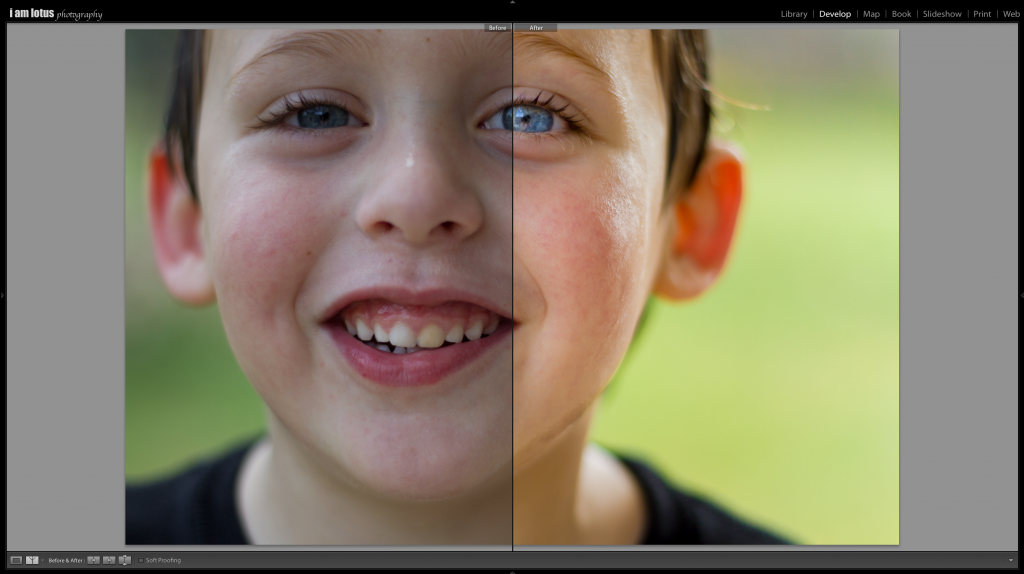Click the Before/After Y|Y view button

[x=31, y=560]
